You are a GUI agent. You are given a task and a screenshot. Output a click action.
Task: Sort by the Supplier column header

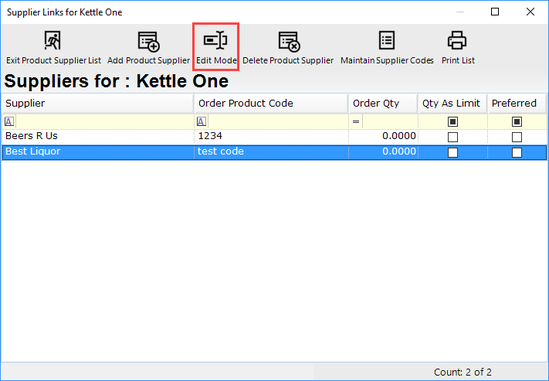tap(98, 104)
